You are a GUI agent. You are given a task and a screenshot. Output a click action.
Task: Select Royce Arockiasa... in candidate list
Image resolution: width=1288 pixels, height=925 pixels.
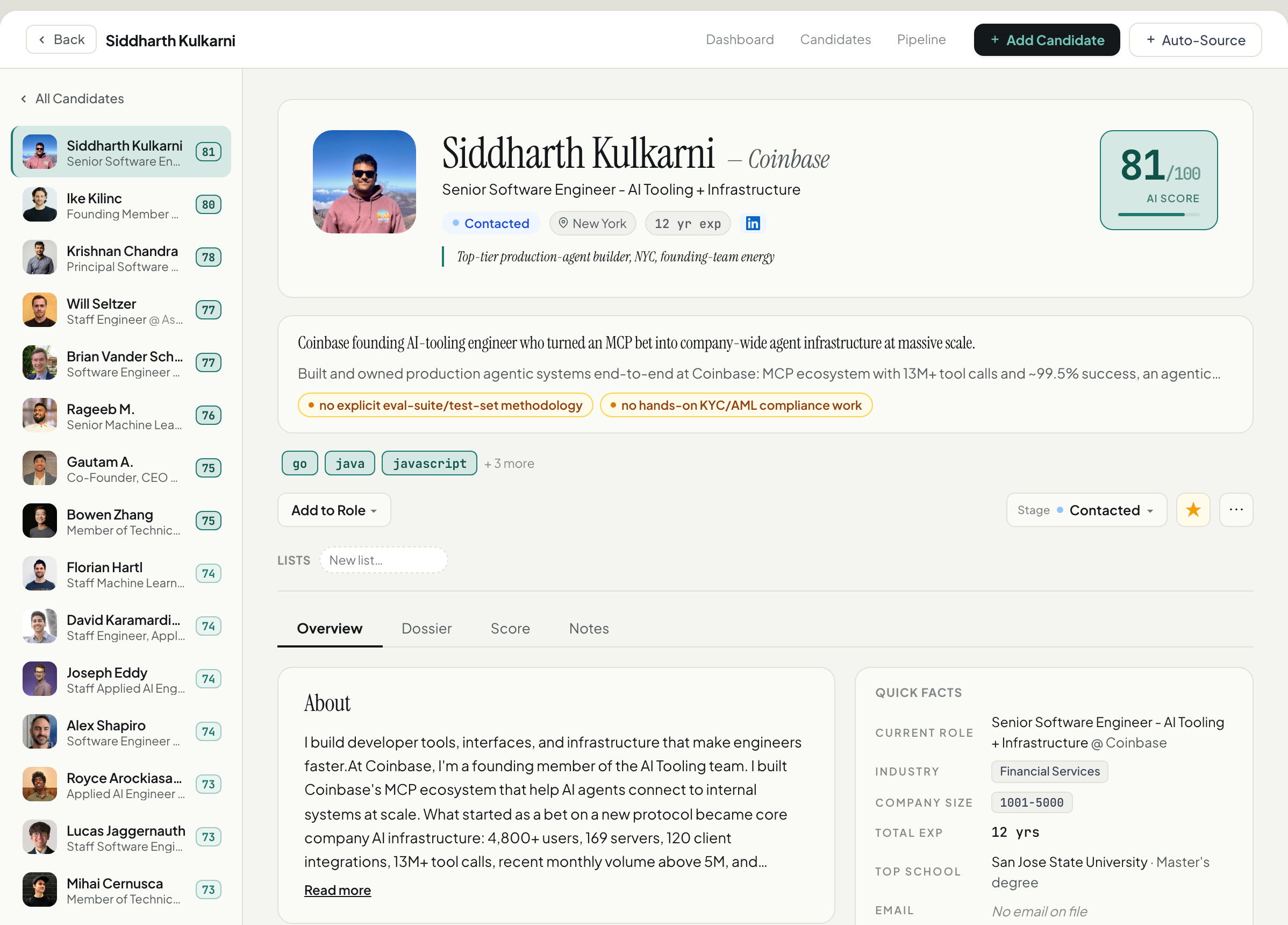121,785
